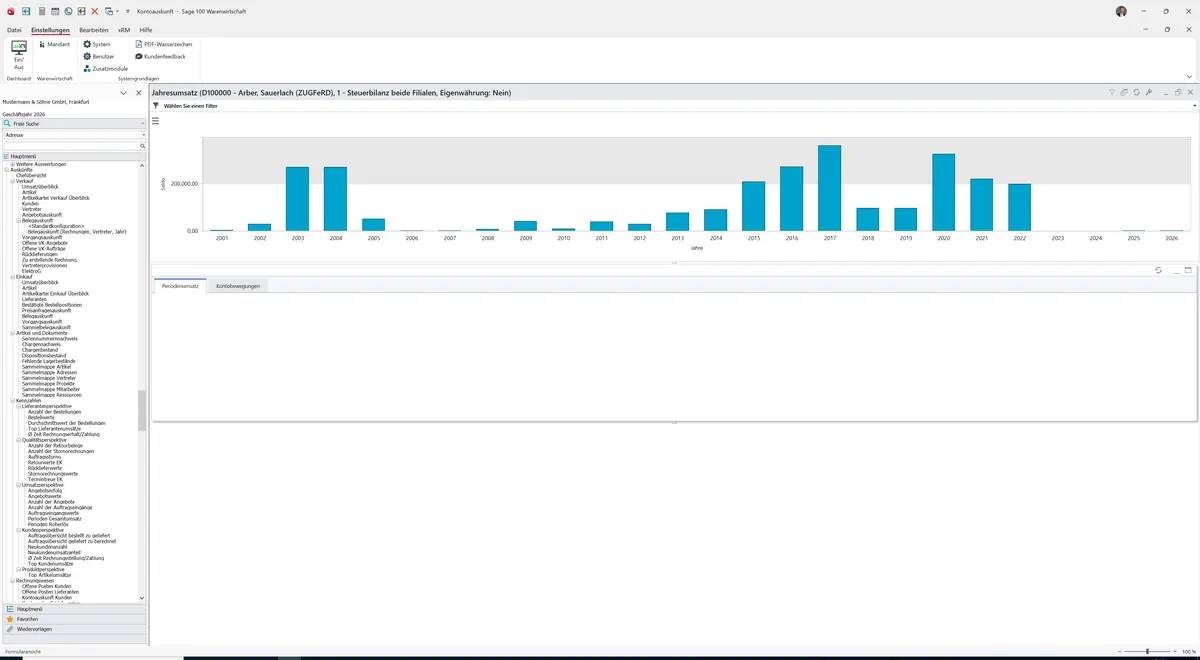This screenshot has height=660, width=1200.
Task: Click the copy windows icon in Jahresumsatz header
Action: [1124, 92]
